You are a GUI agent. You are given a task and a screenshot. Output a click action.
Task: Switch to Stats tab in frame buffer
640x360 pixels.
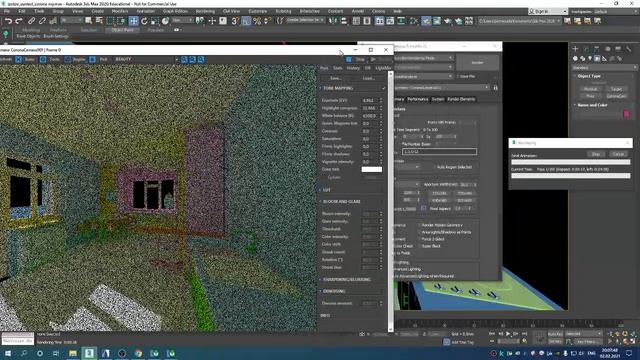point(338,68)
